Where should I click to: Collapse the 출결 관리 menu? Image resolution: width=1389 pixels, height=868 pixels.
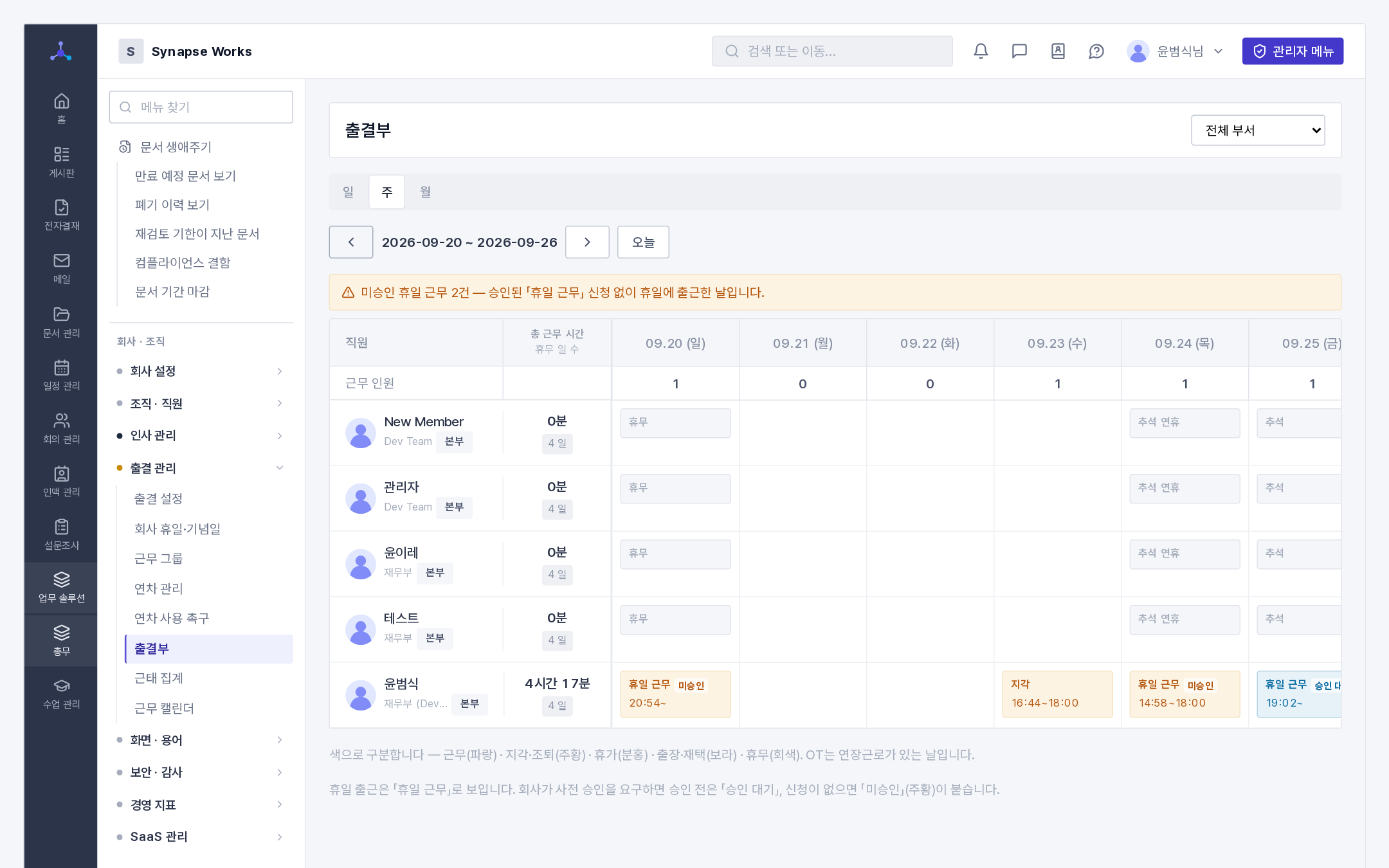(x=201, y=467)
